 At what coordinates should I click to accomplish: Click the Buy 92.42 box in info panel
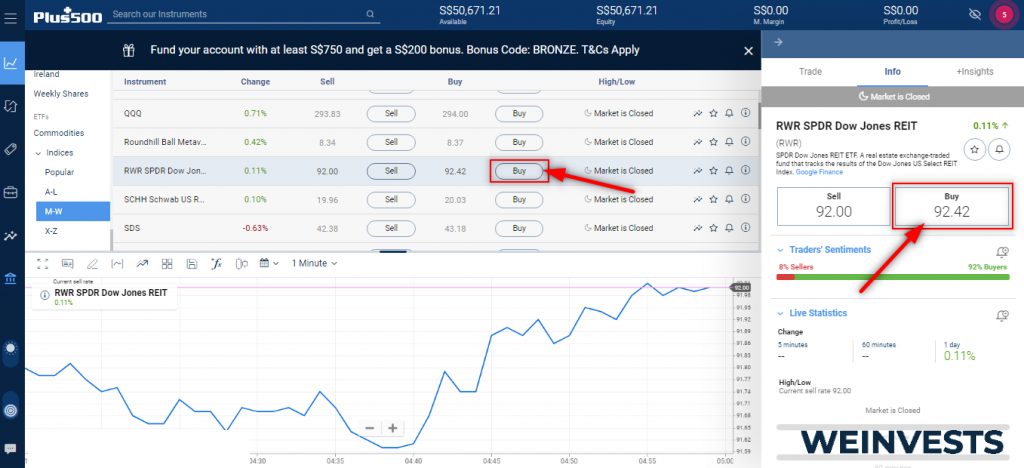pyautogui.click(x=952, y=206)
